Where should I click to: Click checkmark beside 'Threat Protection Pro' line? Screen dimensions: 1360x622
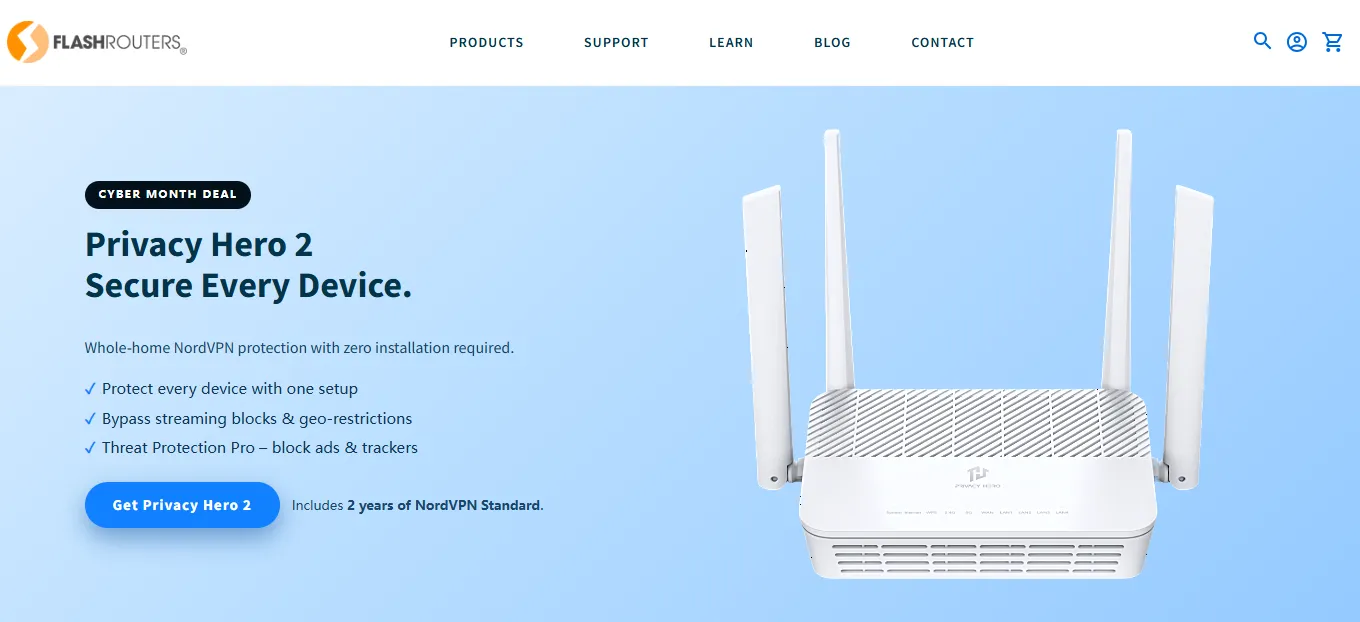91,448
